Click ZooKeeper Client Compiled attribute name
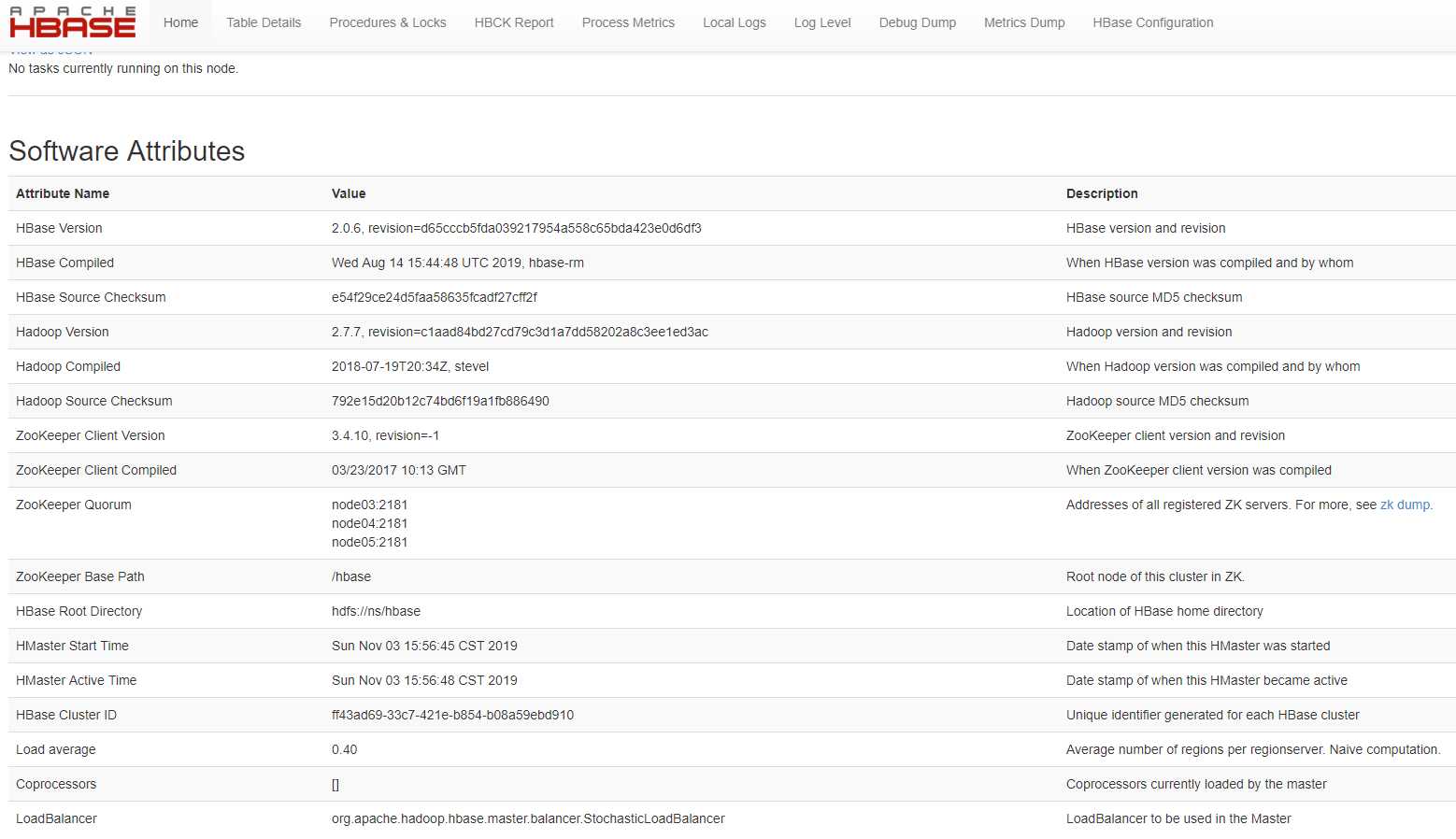 tap(96, 470)
